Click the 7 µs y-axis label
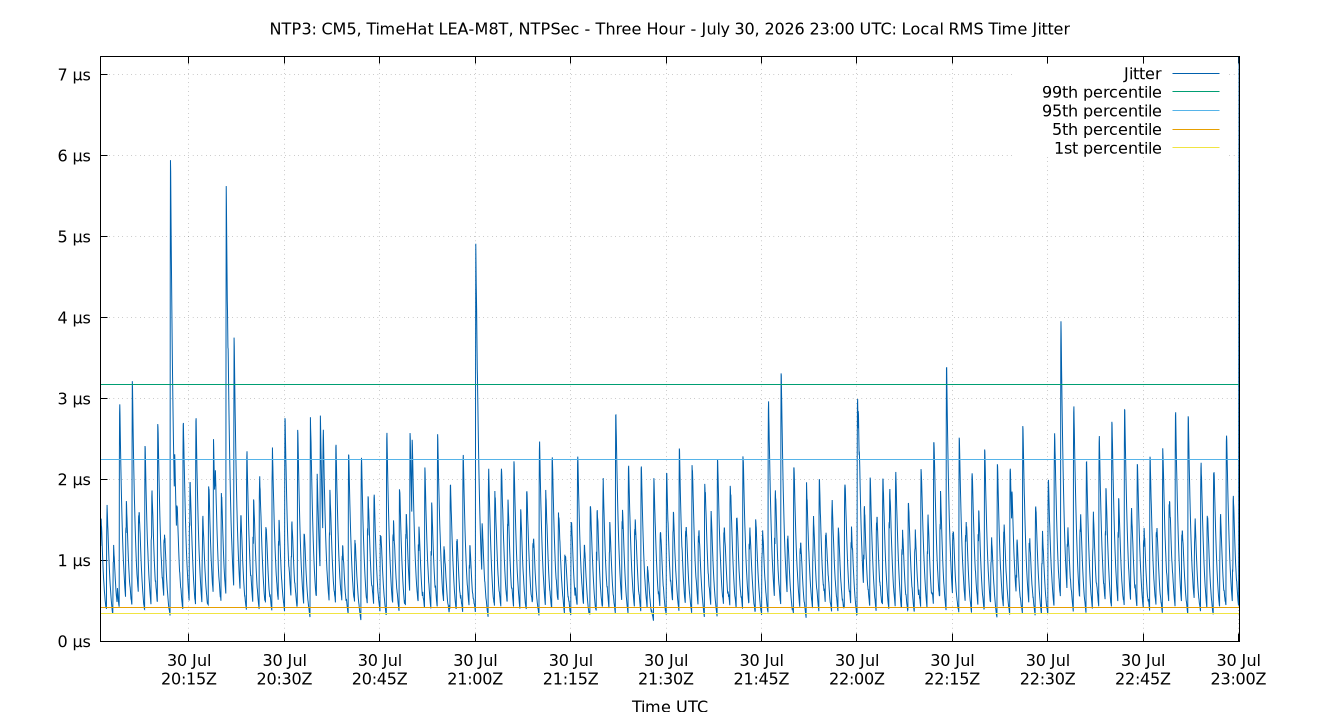Viewport: 1340px width, 720px height. click(x=73, y=75)
